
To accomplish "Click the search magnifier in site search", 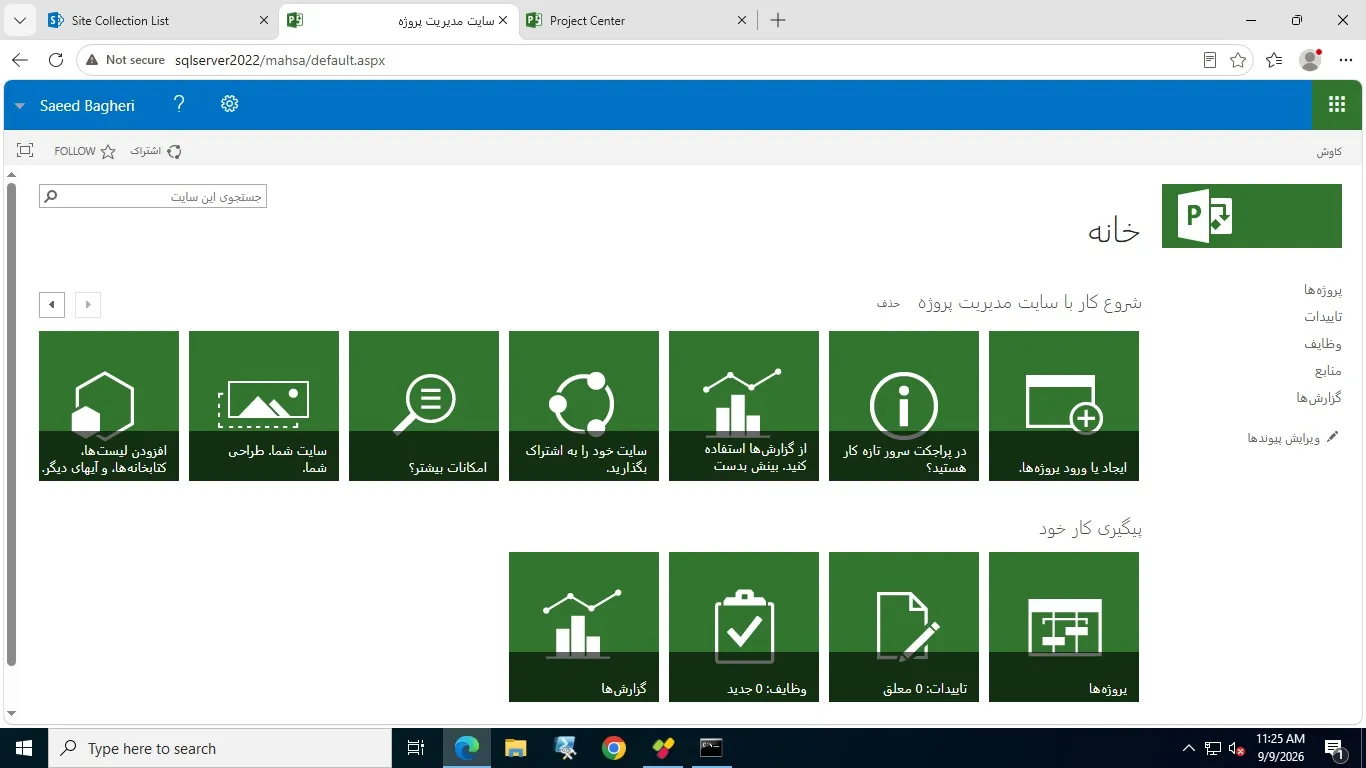I will pos(51,197).
